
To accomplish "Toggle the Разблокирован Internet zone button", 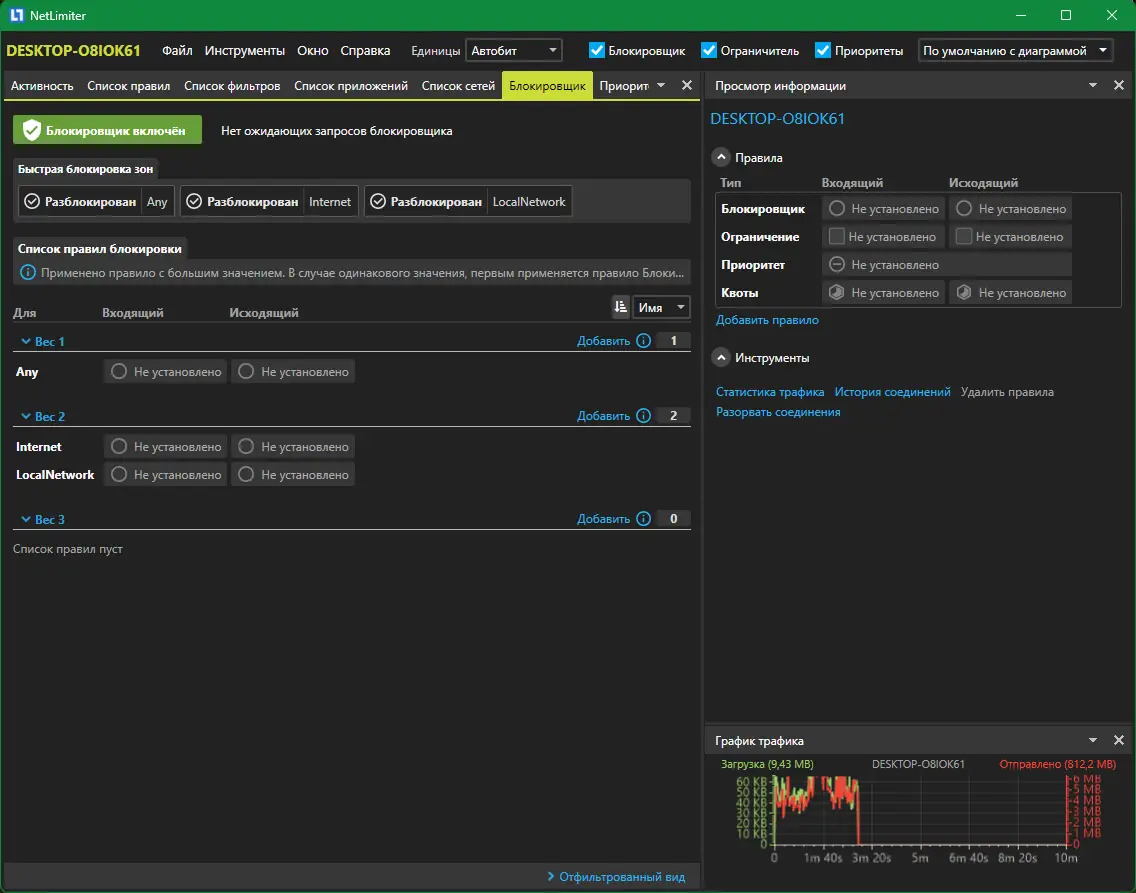I will pyautogui.click(x=270, y=201).
